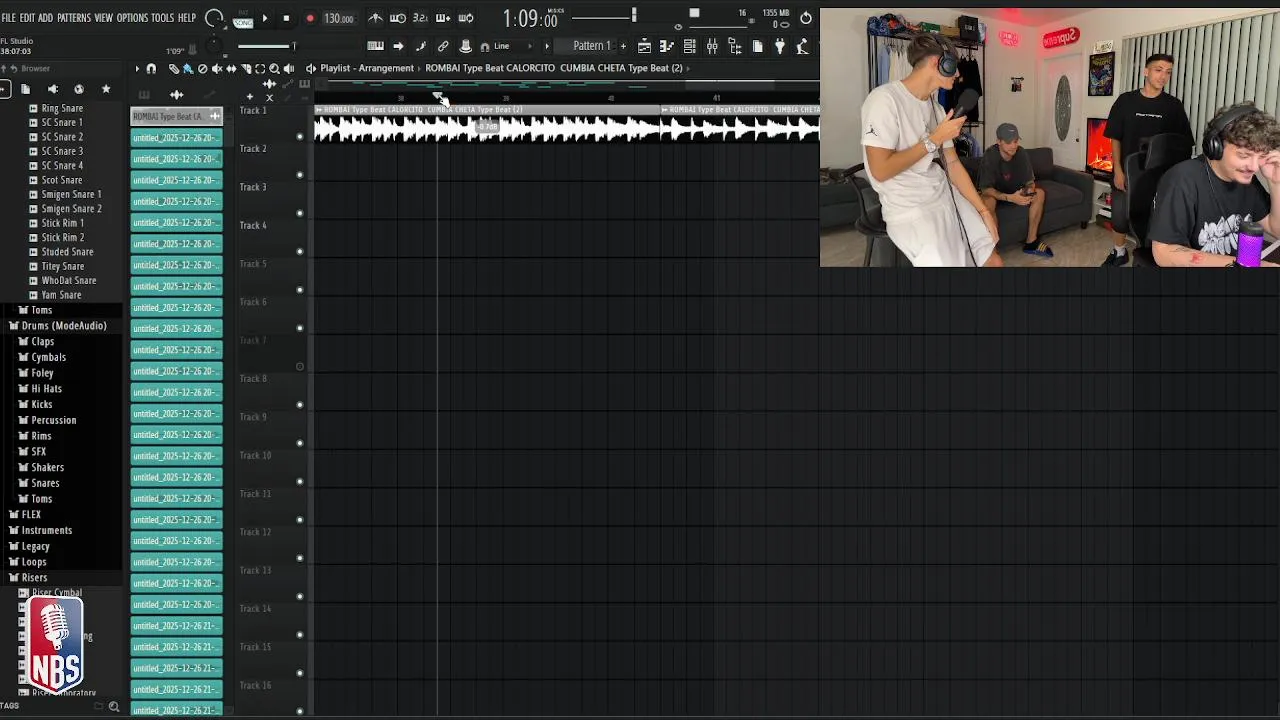Select the ROMBAI Type Beat clip in picker

pyautogui.click(x=176, y=116)
